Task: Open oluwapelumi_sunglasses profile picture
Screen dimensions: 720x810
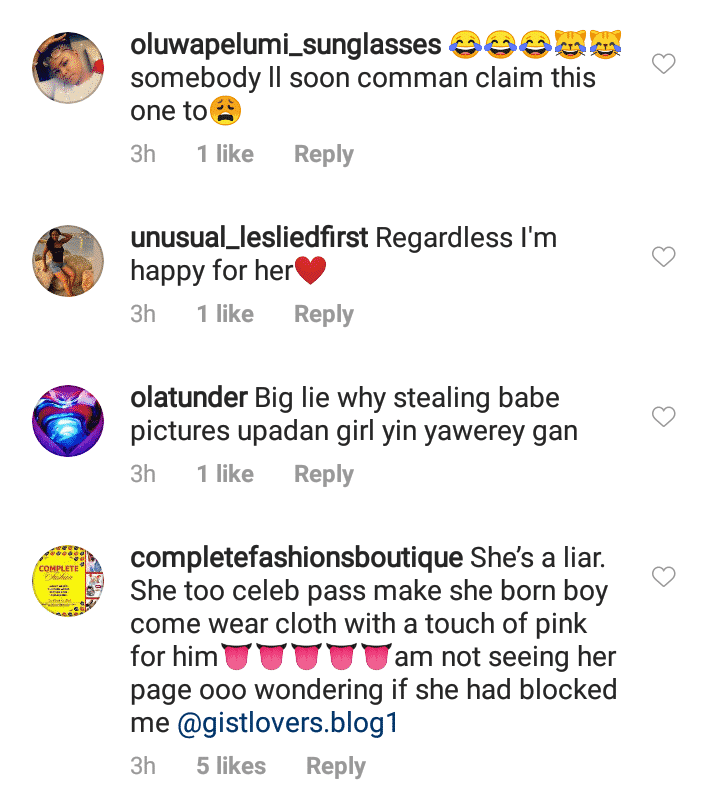Action: click(69, 68)
